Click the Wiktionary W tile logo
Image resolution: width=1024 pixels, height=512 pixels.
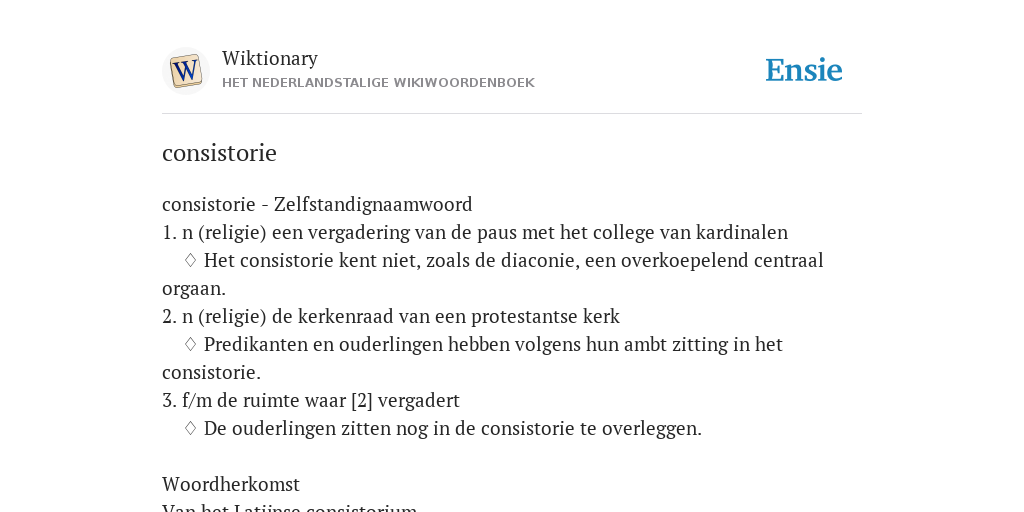click(185, 71)
